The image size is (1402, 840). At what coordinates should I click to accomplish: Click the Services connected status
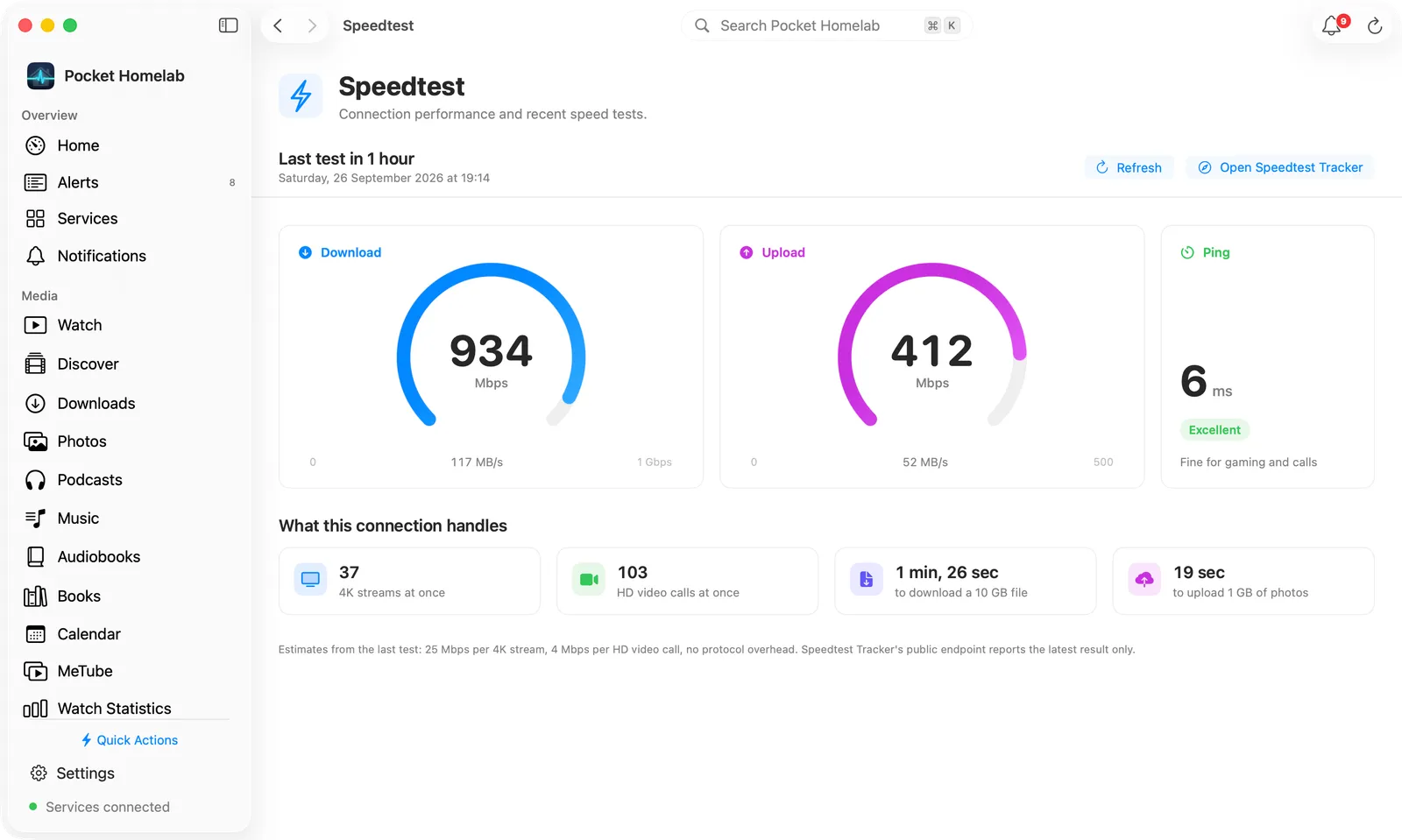click(100, 807)
